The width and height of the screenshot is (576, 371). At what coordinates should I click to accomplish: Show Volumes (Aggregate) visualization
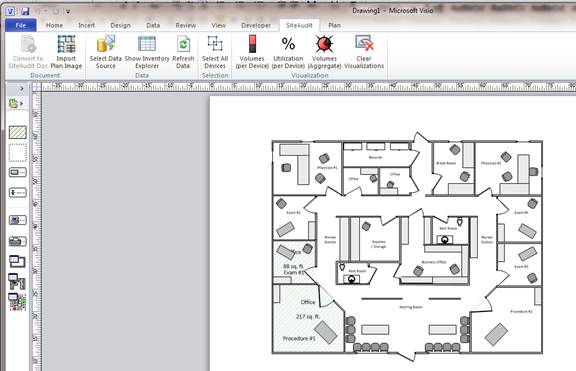[x=324, y=52]
